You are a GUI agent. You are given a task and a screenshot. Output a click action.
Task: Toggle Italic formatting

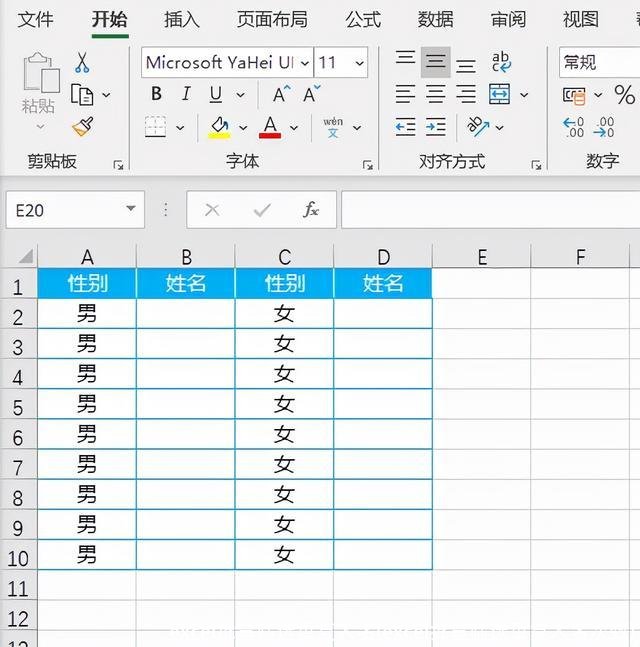186,95
